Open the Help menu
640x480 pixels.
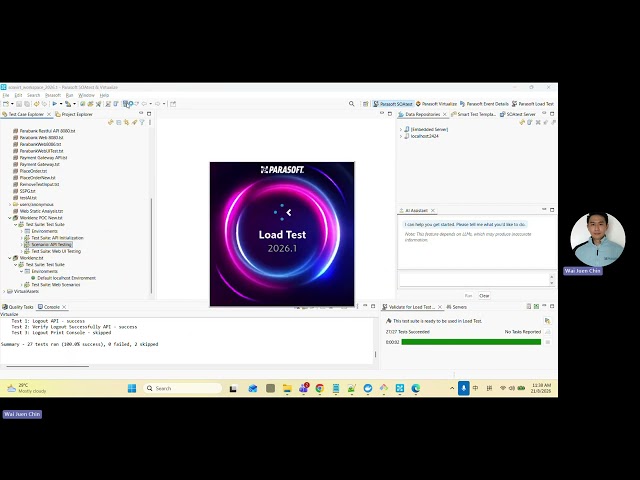click(104, 95)
